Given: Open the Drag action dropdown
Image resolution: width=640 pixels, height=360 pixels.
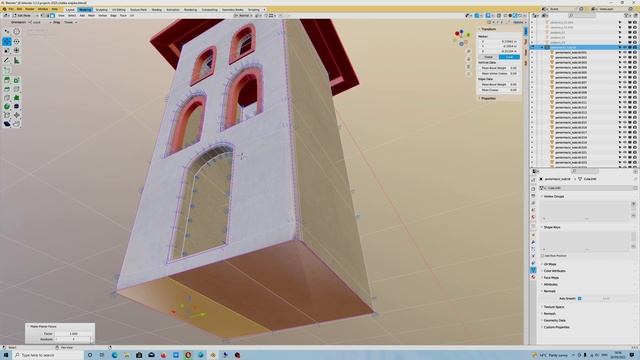Looking at the screenshot, I should 71,22.
